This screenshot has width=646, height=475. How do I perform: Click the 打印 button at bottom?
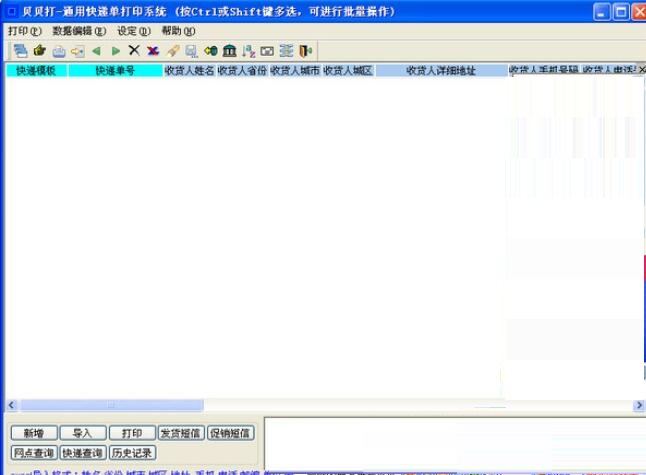[132, 433]
